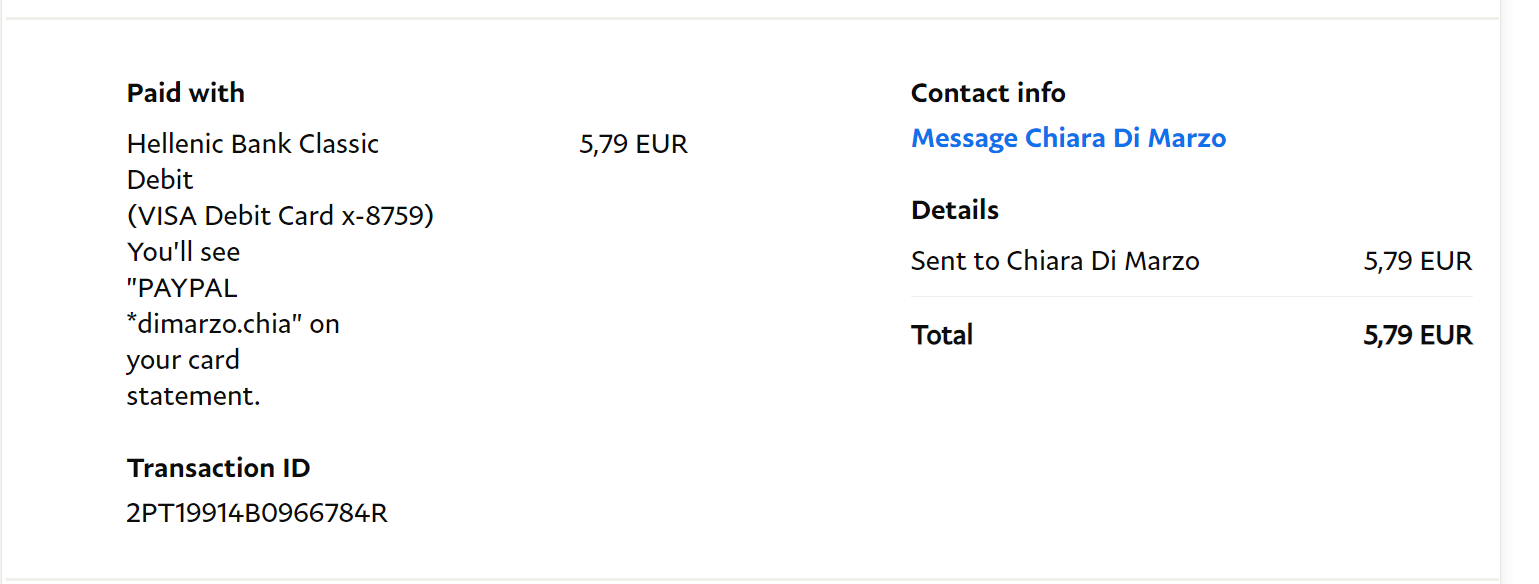1539x584 pixels.
Task: Click the bold total amount 5,79 EUR
Action: pyautogui.click(x=1417, y=335)
